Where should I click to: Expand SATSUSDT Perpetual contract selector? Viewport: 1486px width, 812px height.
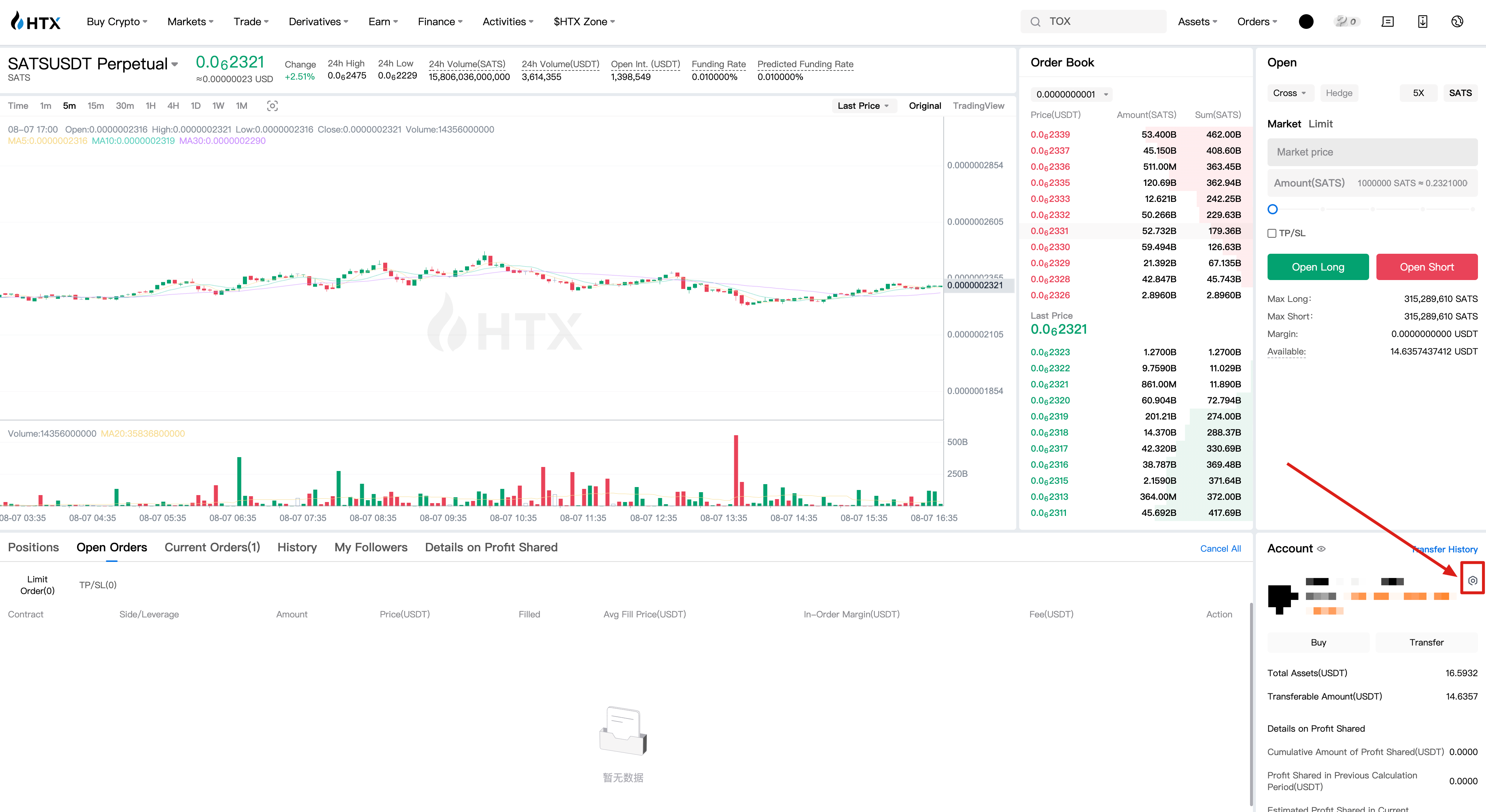click(x=93, y=64)
